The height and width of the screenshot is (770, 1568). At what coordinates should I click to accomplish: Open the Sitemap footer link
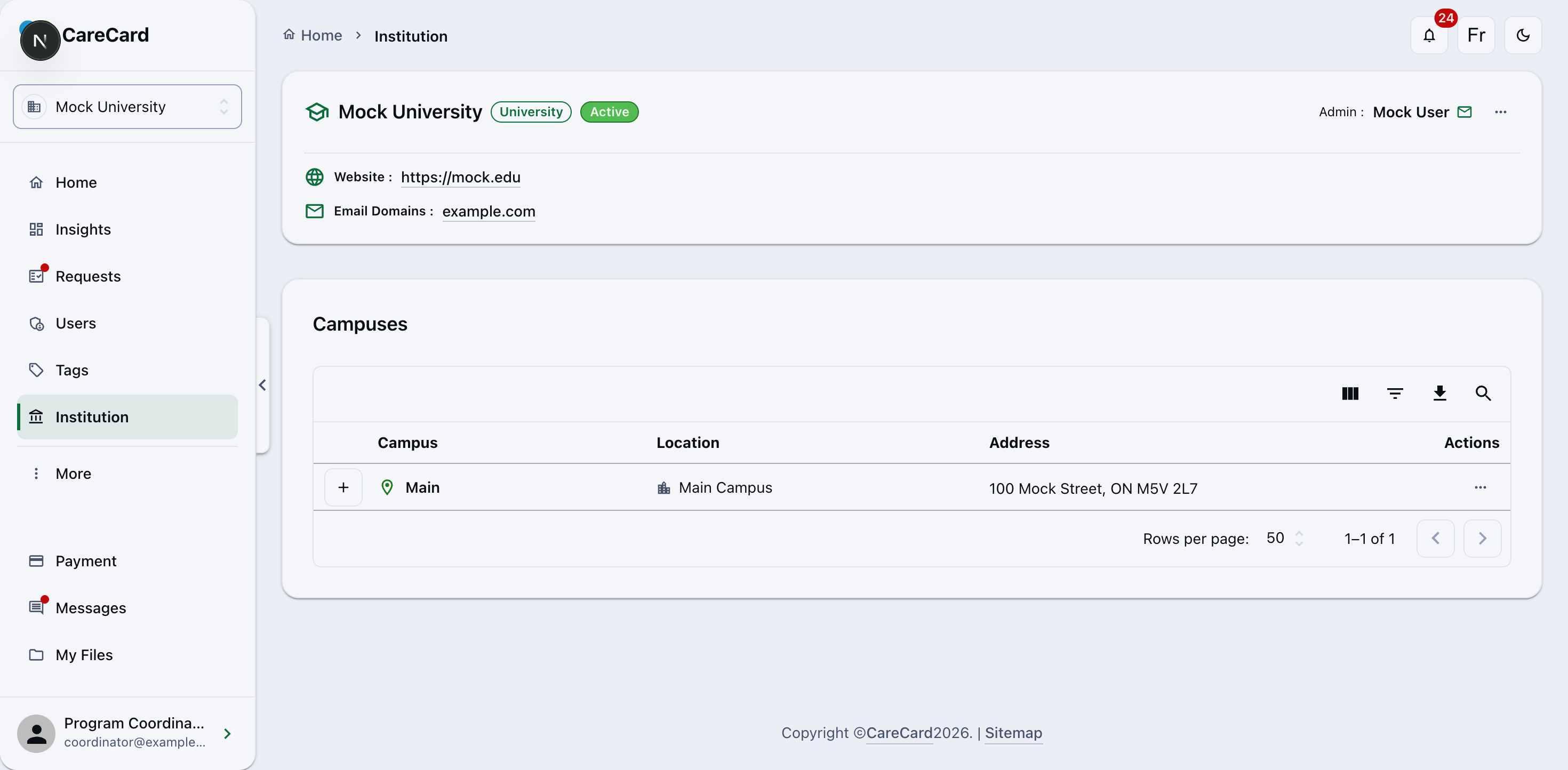coord(1013,733)
